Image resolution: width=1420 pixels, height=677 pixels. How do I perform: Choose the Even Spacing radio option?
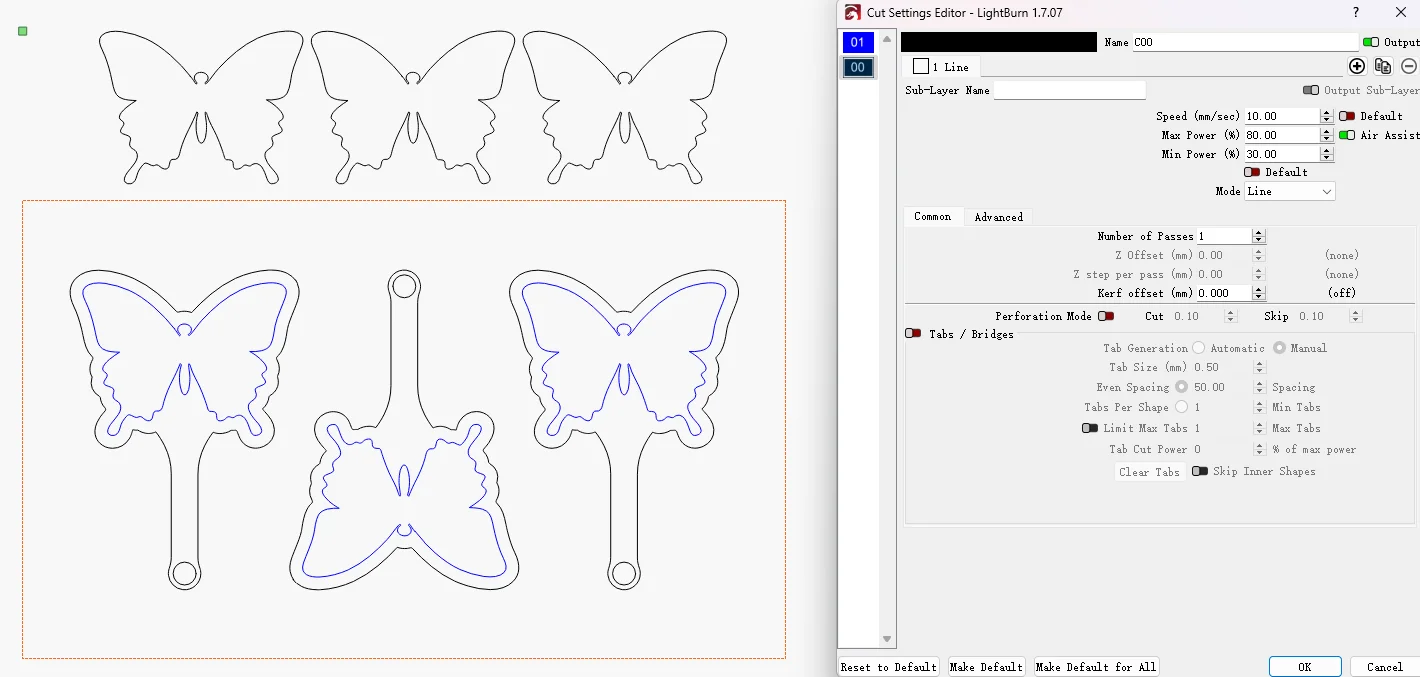coord(1181,387)
